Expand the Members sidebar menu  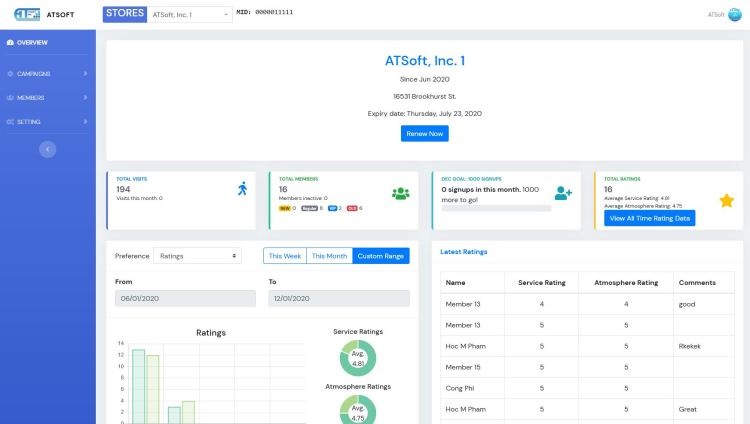(47, 97)
